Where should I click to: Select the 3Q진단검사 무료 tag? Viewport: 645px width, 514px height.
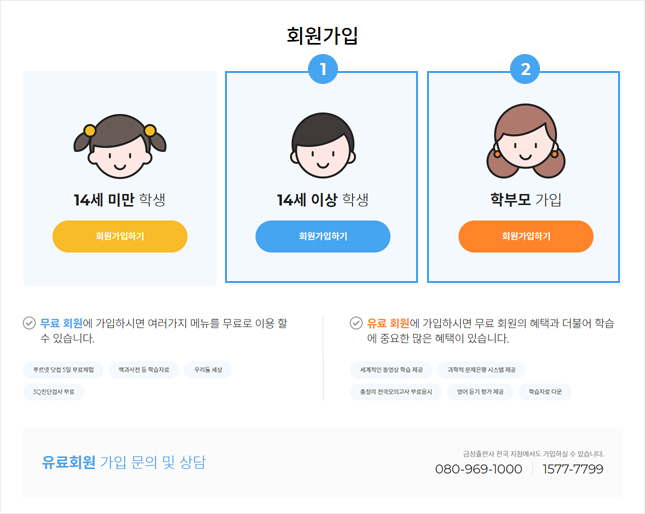[53, 392]
